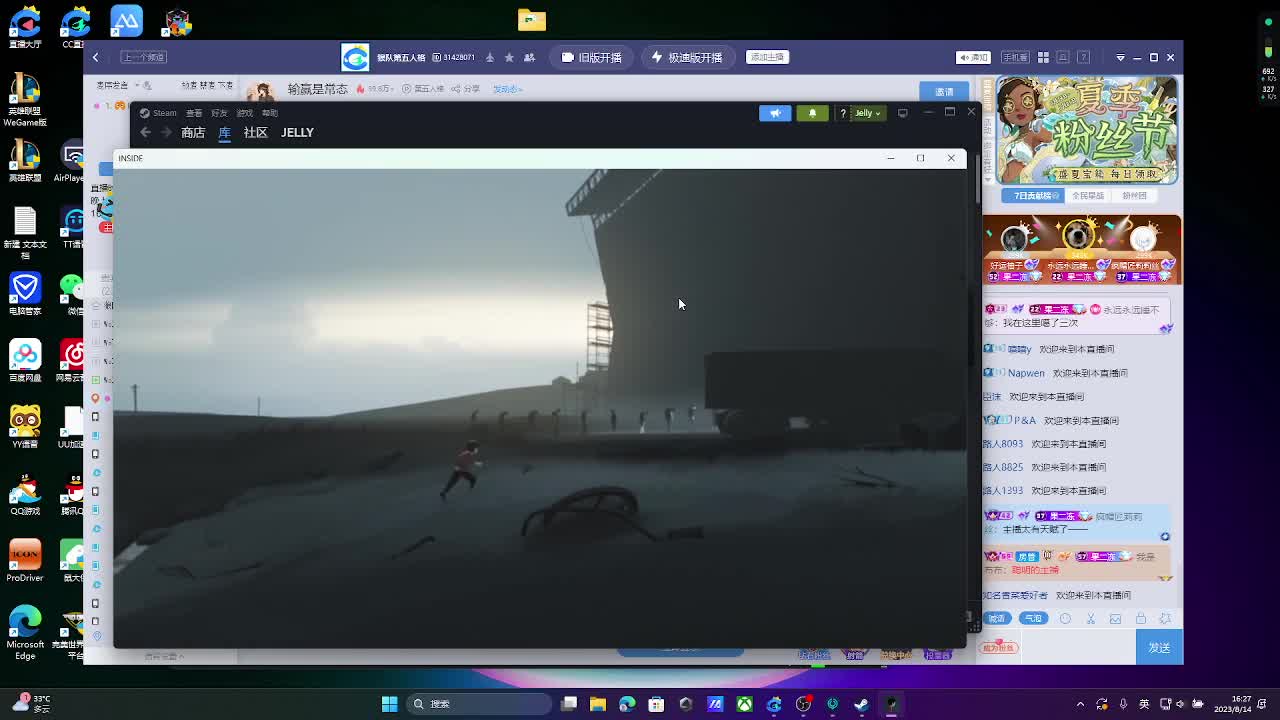Image resolution: width=1280 pixels, height=720 pixels.
Task: Click the emoji icon in chat toolbar
Action: (1065, 619)
